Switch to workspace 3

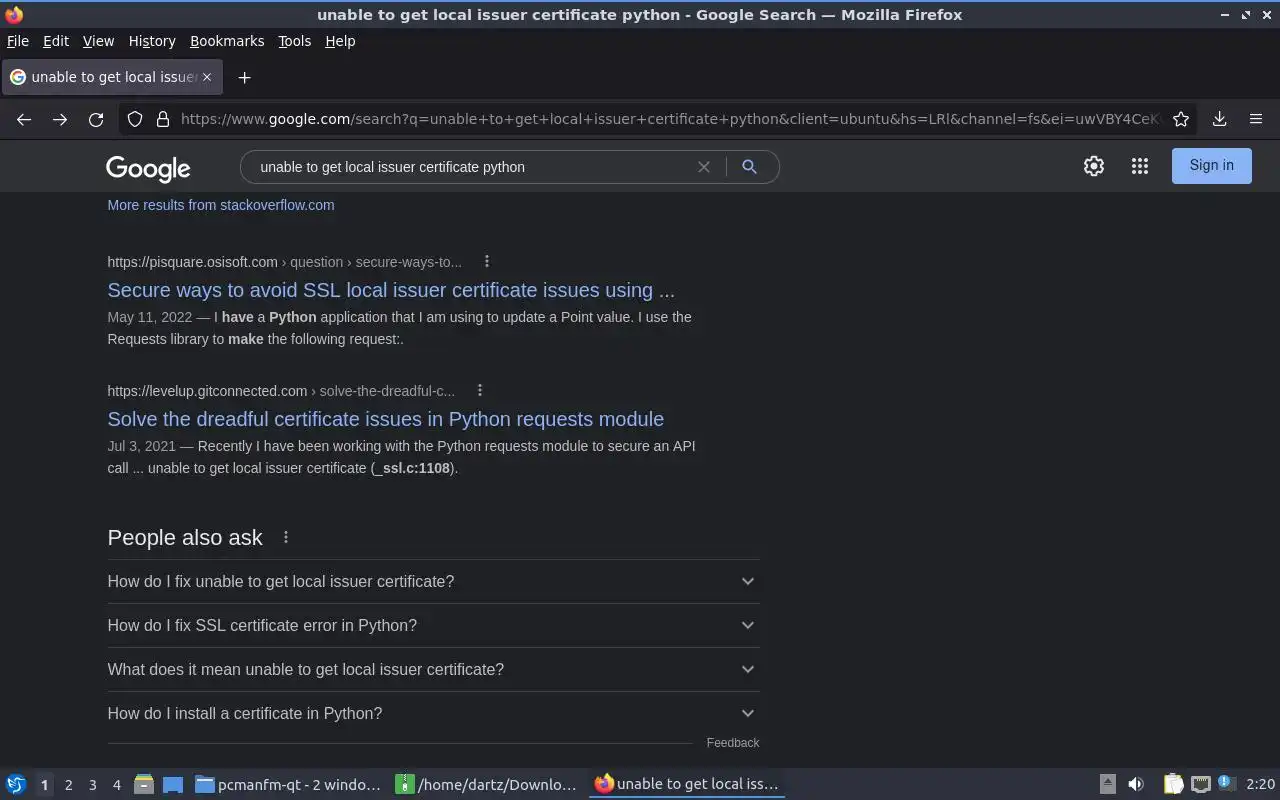click(92, 785)
